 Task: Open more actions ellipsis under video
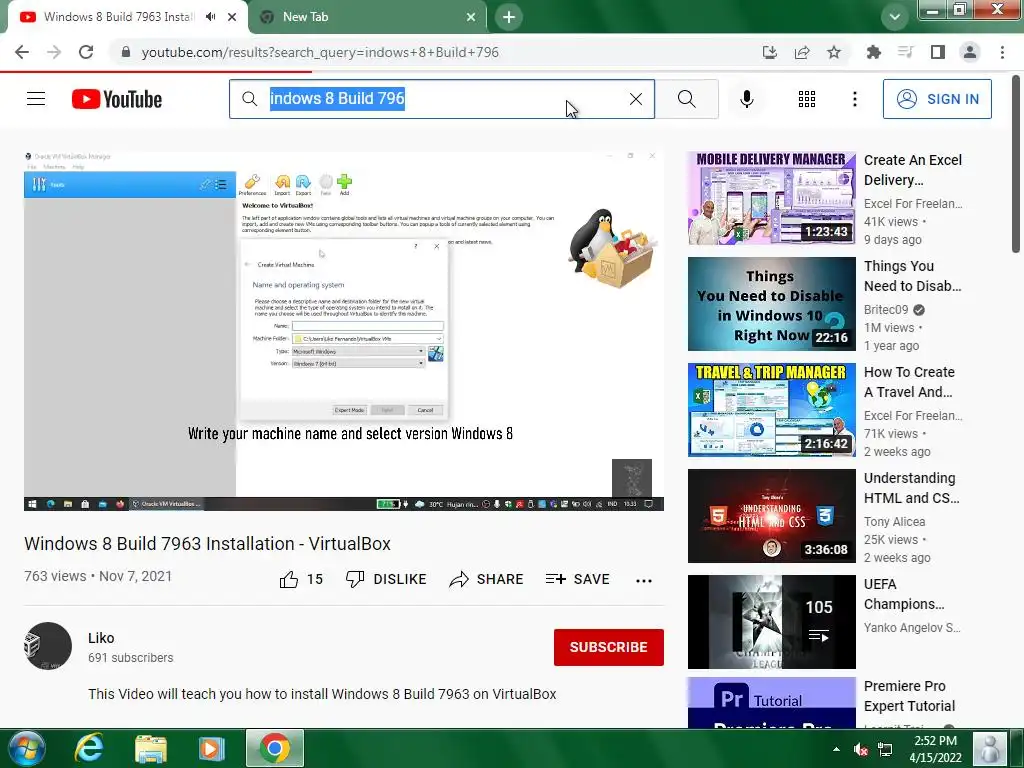pos(644,580)
